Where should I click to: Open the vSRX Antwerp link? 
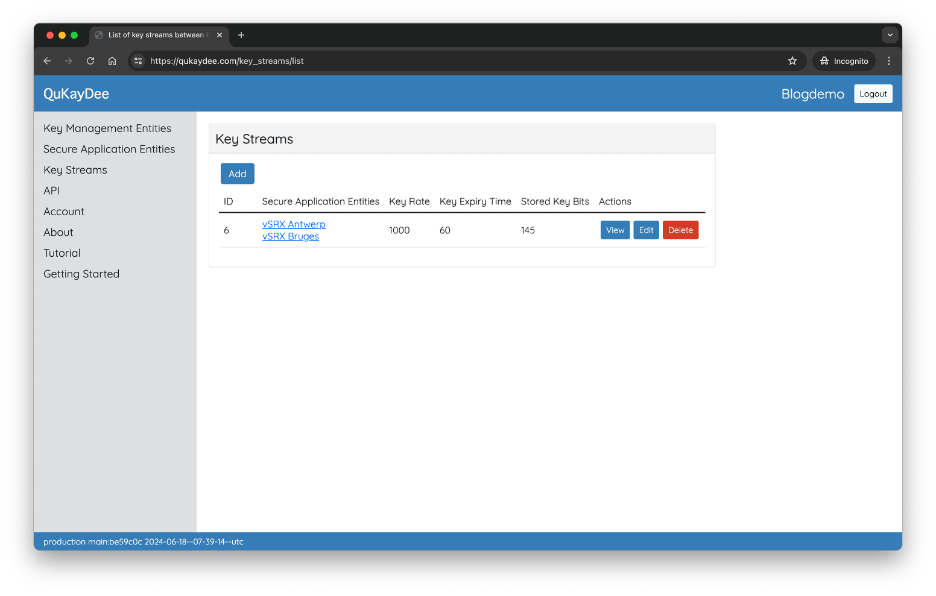coord(293,224)
